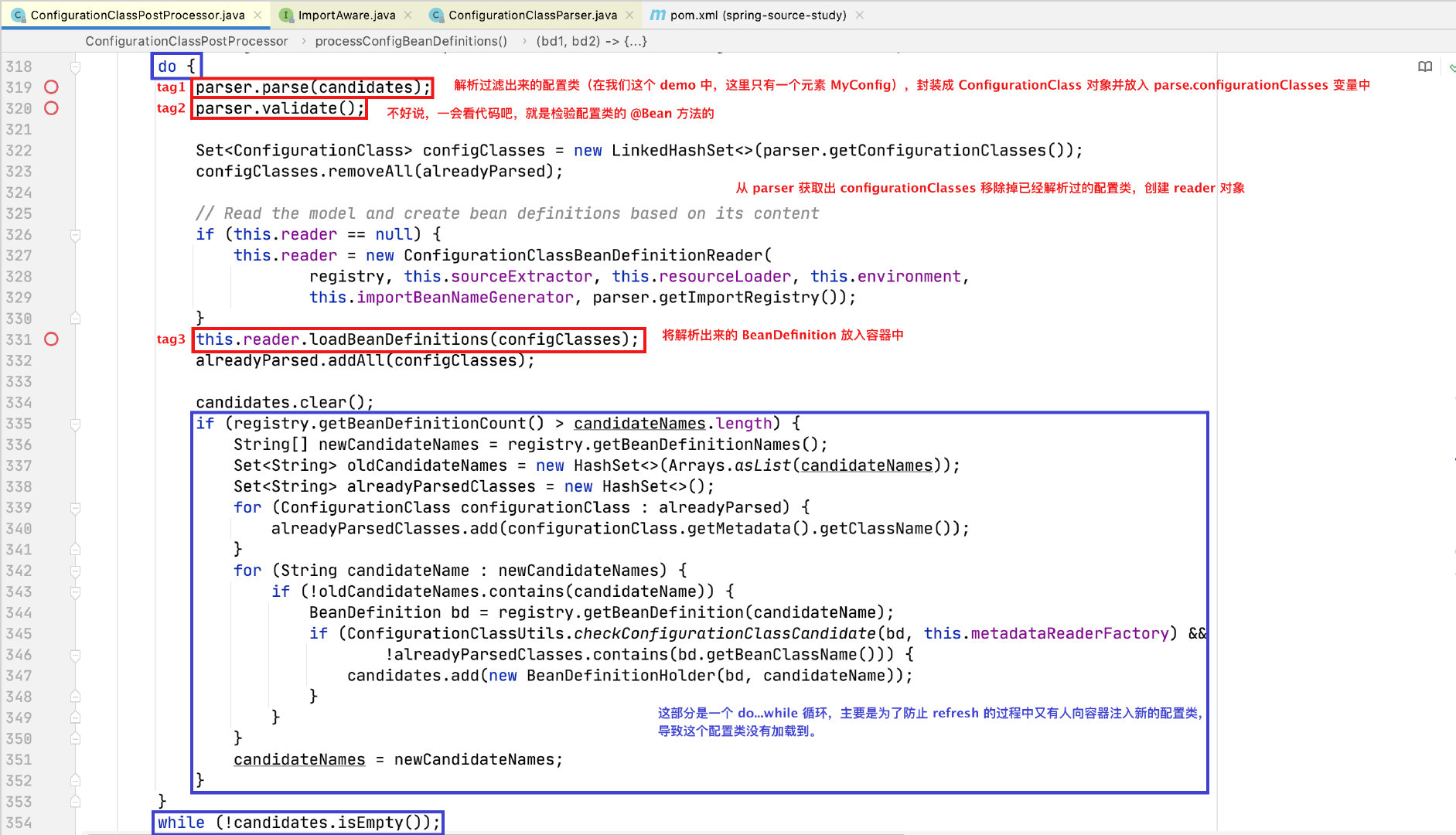Select the (bd1, bd2) lambda breadcrumb
The height and width of the screenshot is (835, 1456).
point(592,41)
